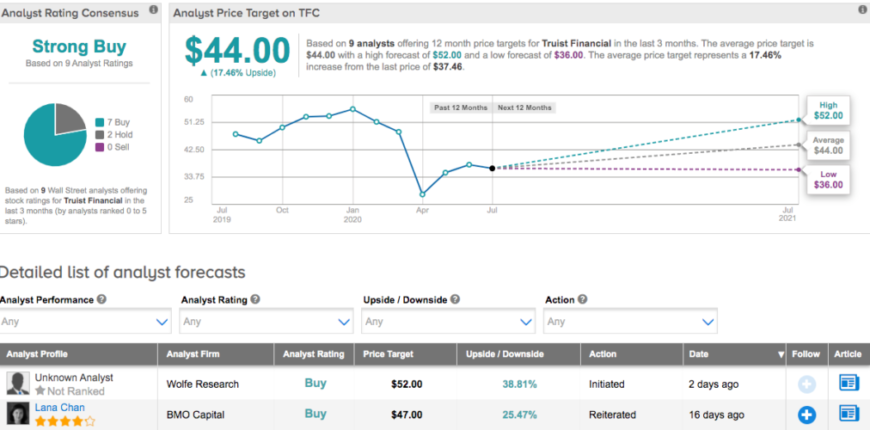The image size is (870, 430).
Task: Click the Average $44.00 forecast label
Action: tap(828, 145)
